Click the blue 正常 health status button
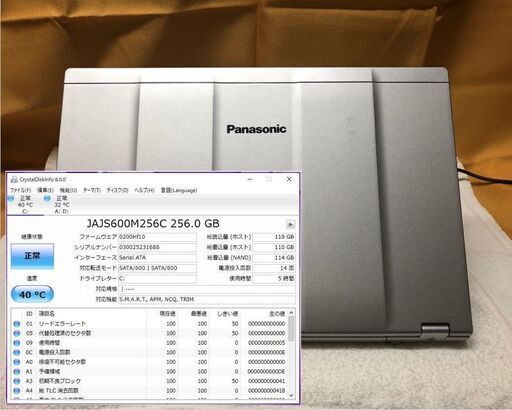The image size is (512, 410). pyautogui.click(x=32, y=256)
